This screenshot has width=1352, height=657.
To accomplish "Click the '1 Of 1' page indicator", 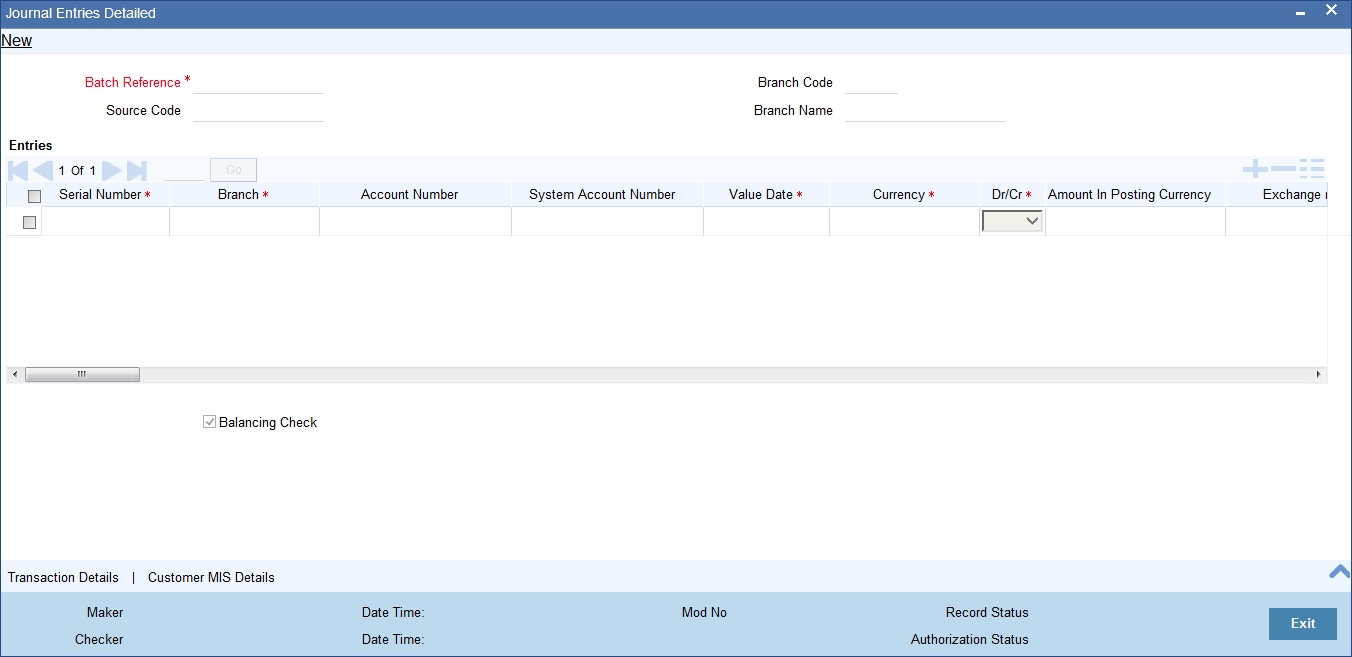I will tap(77, 171).
